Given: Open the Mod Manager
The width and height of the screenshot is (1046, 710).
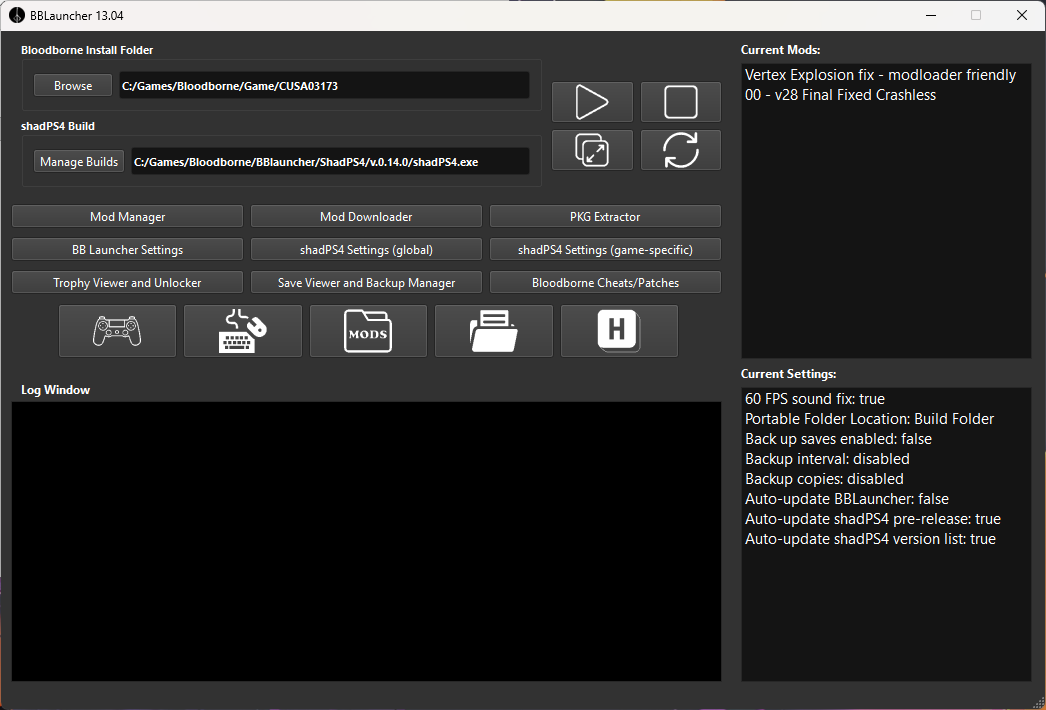Looking at the screenshot, I should pos(127,216).
